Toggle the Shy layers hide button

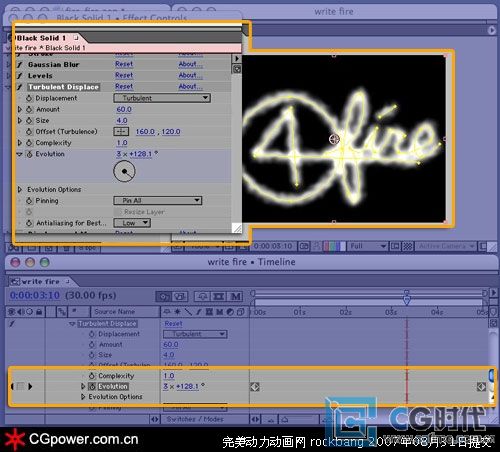203,296
